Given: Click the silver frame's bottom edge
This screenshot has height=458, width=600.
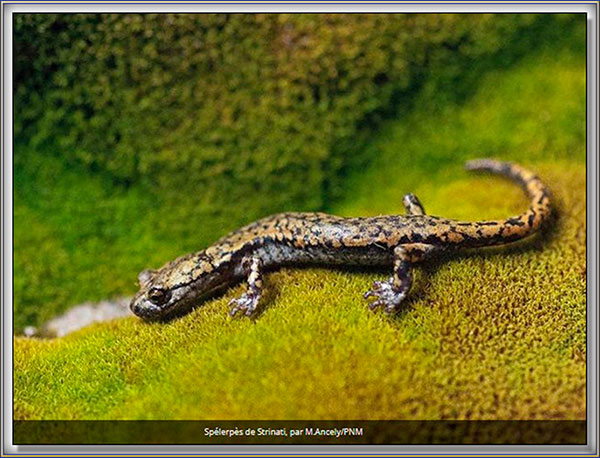Looking at the screenshot, I should (x=300, y=451).
